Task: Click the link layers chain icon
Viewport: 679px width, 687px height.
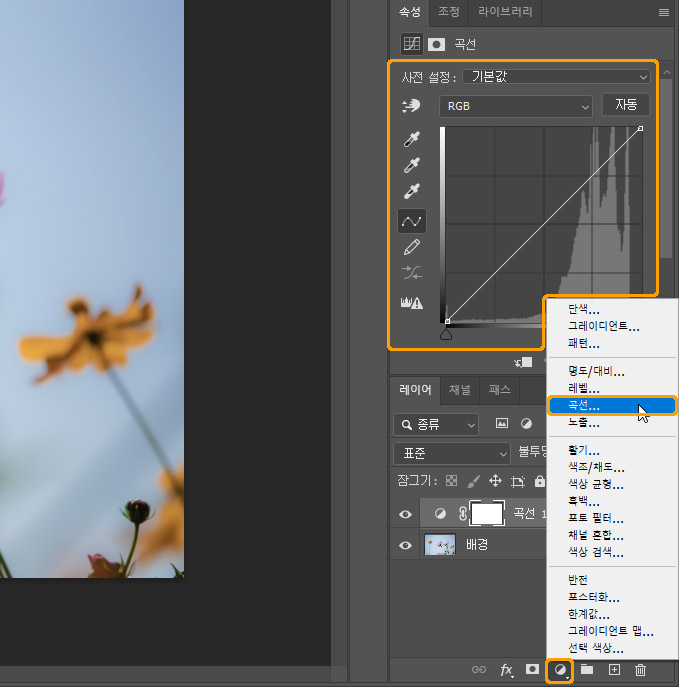Action: click(x=479, y=669)
